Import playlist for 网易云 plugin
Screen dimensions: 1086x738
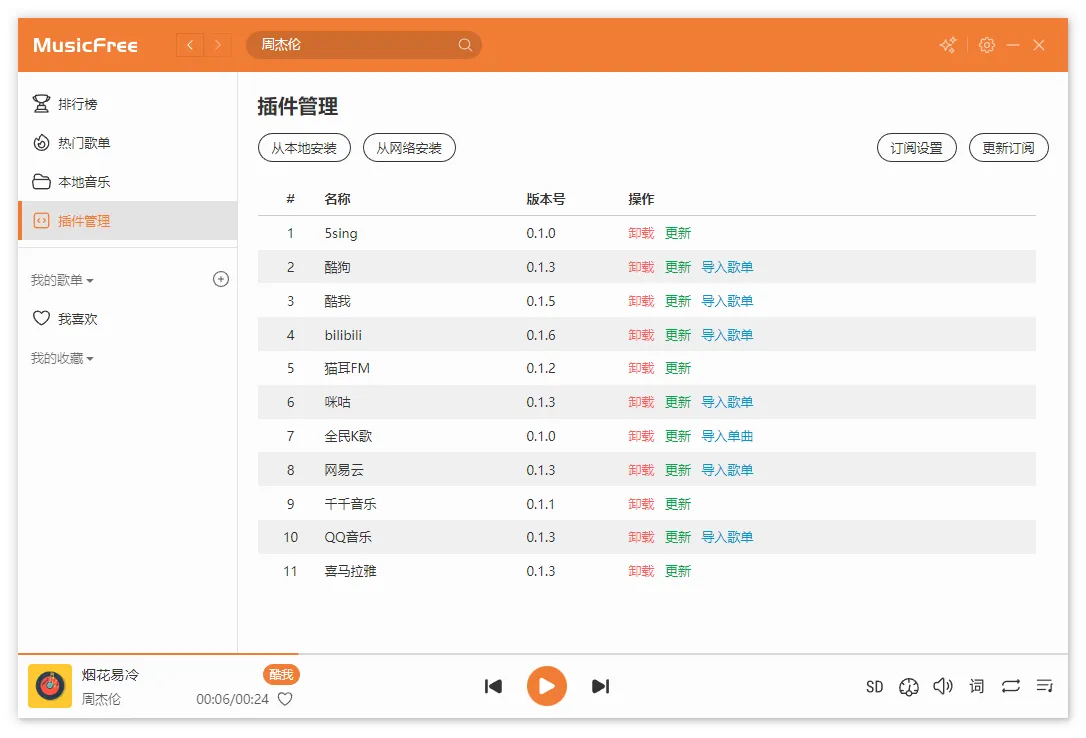(727, 470)
